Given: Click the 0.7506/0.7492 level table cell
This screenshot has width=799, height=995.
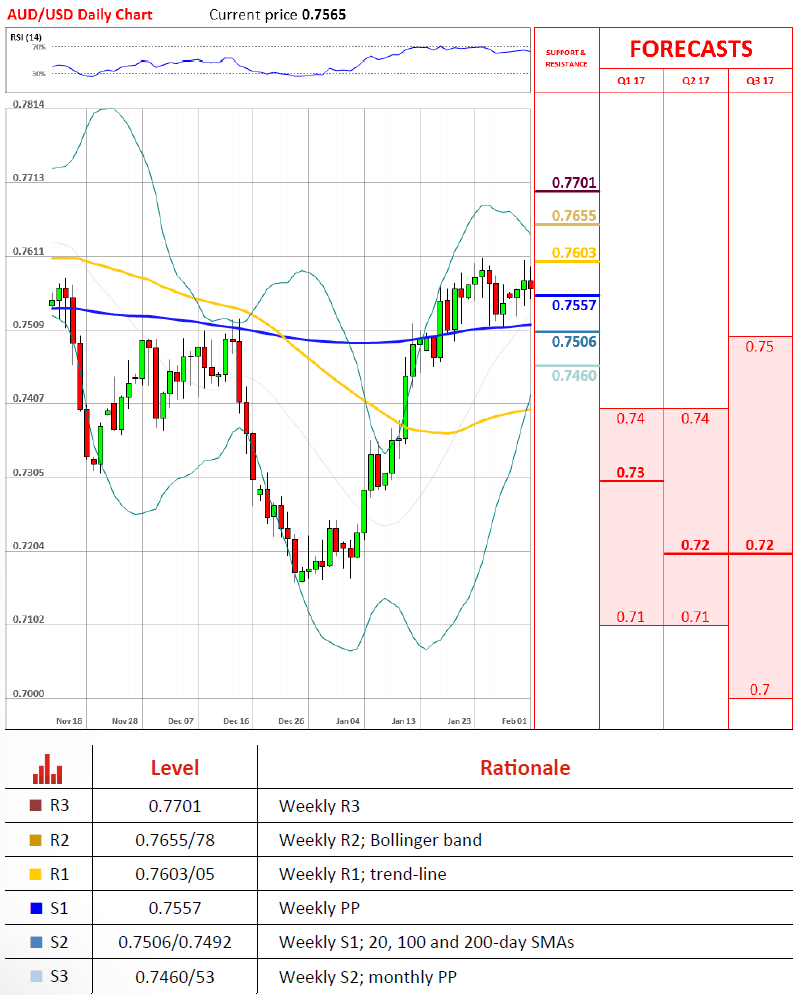Looking at the screenshot, I should (175, 942).
